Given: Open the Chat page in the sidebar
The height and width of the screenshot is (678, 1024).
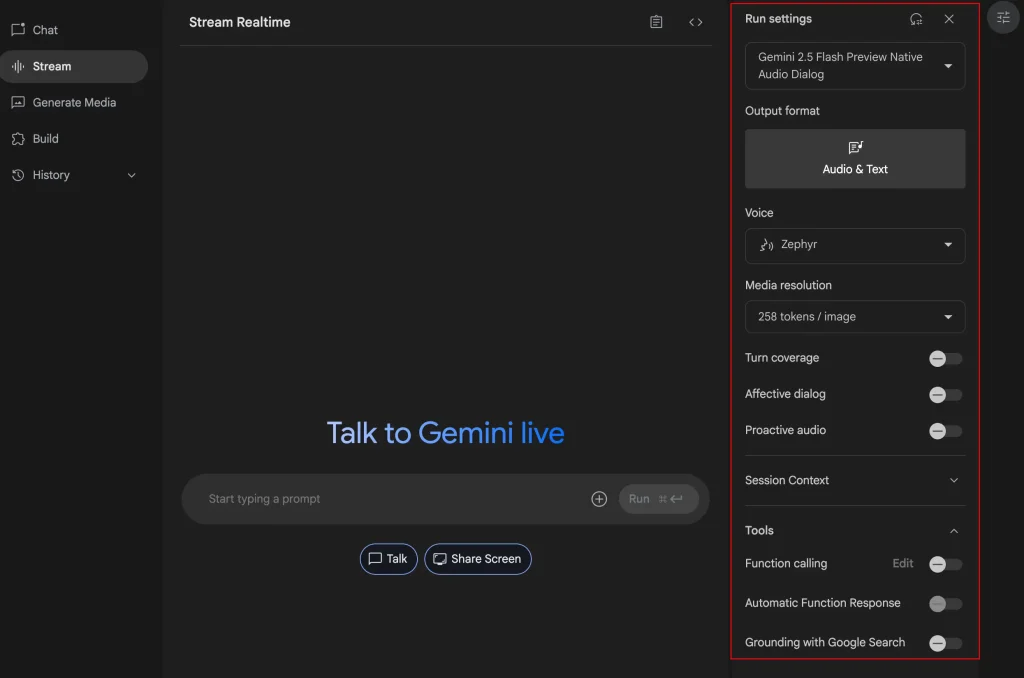Looking at the screenshot, I should click(73, 30).
